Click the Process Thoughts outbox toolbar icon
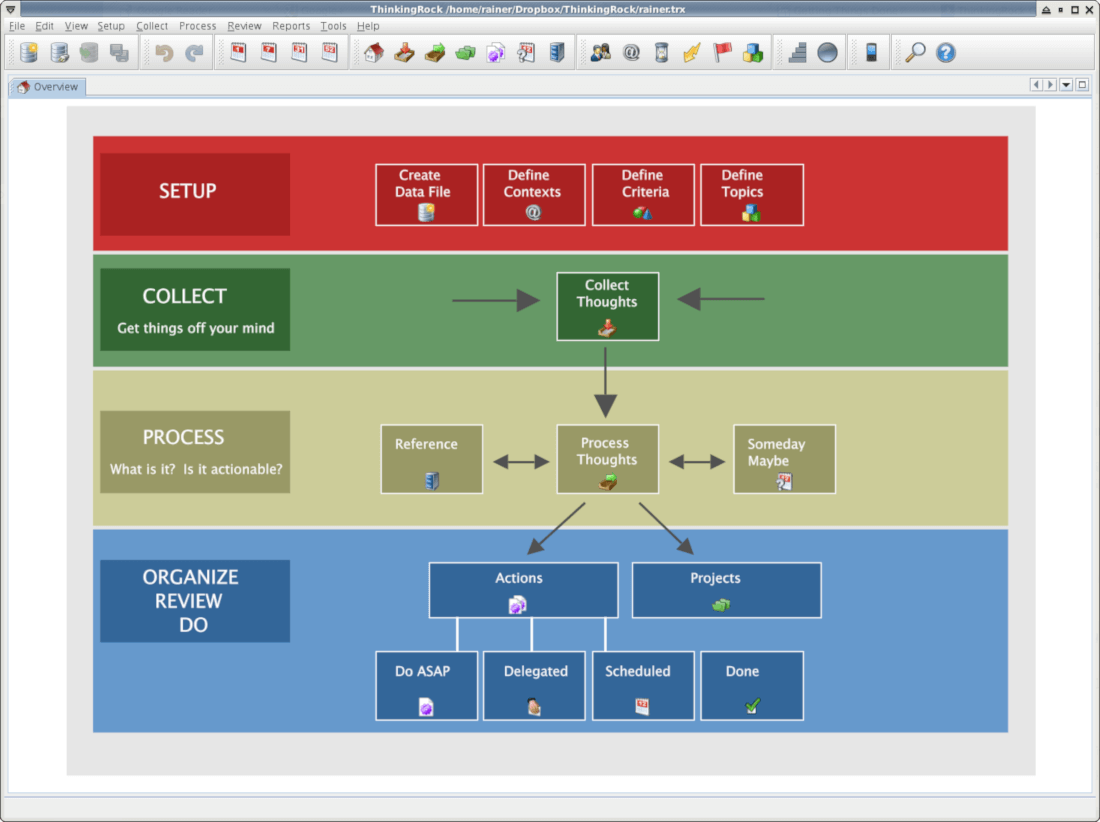 point(435,53)
